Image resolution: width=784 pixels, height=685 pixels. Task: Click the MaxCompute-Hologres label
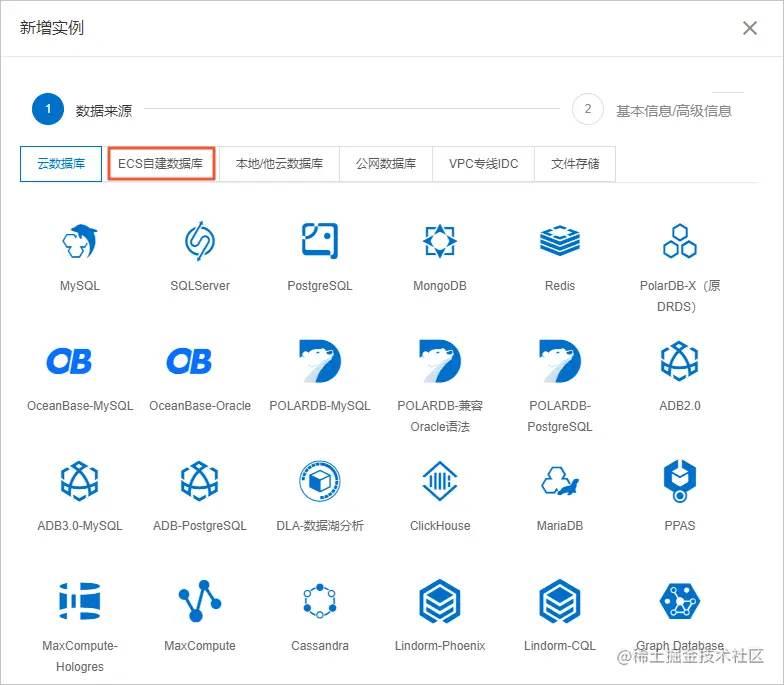pos(80,656)
